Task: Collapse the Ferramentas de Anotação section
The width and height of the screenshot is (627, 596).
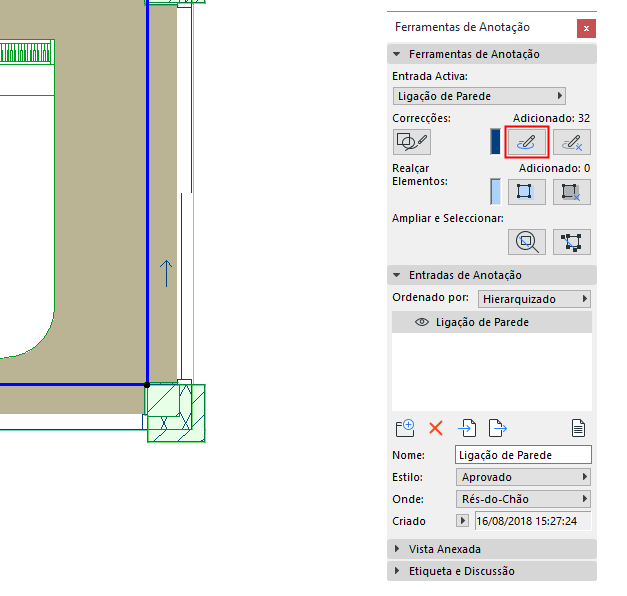Action: coord(397,54)
